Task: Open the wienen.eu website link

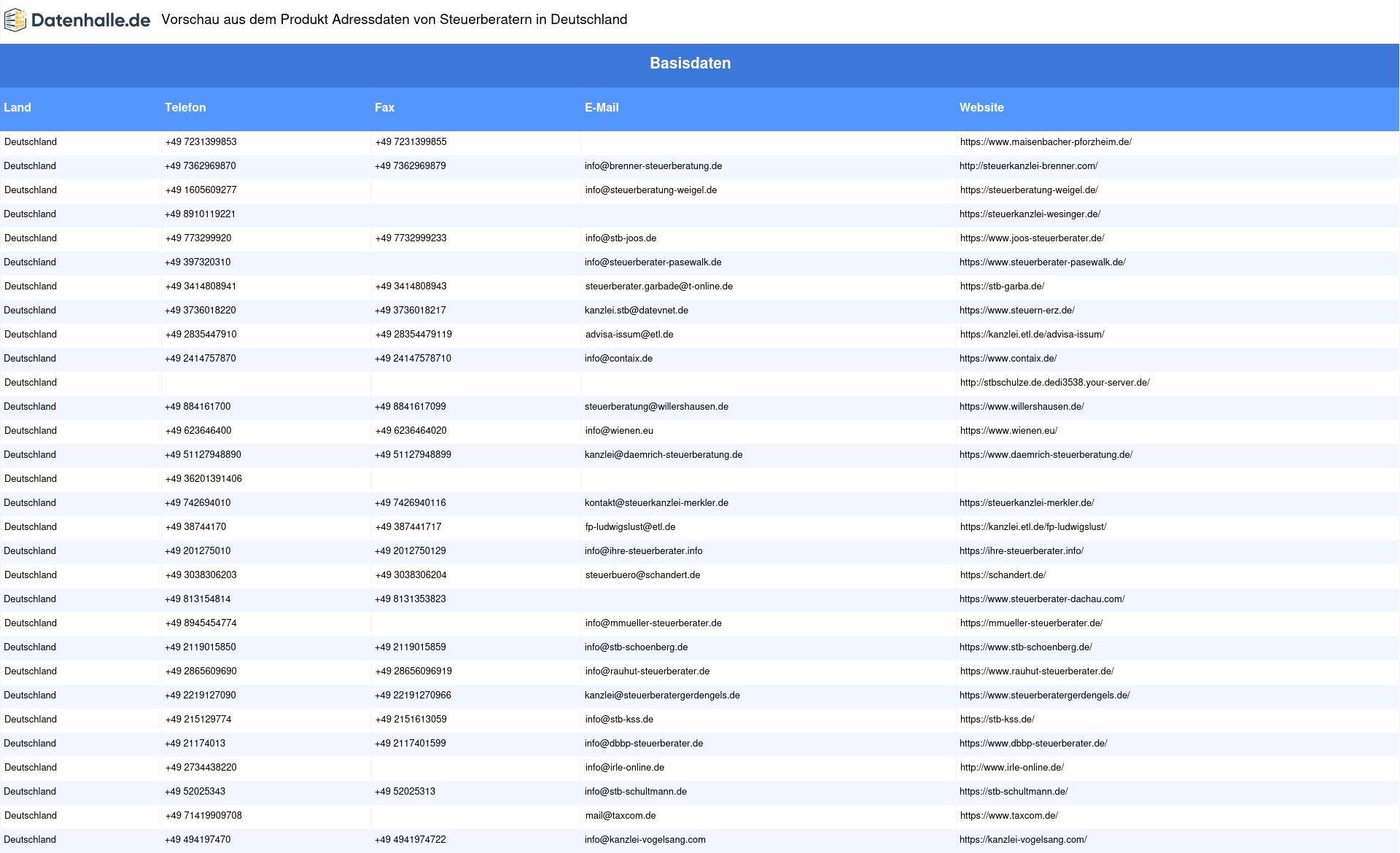Action: (x=1009, y=431)
